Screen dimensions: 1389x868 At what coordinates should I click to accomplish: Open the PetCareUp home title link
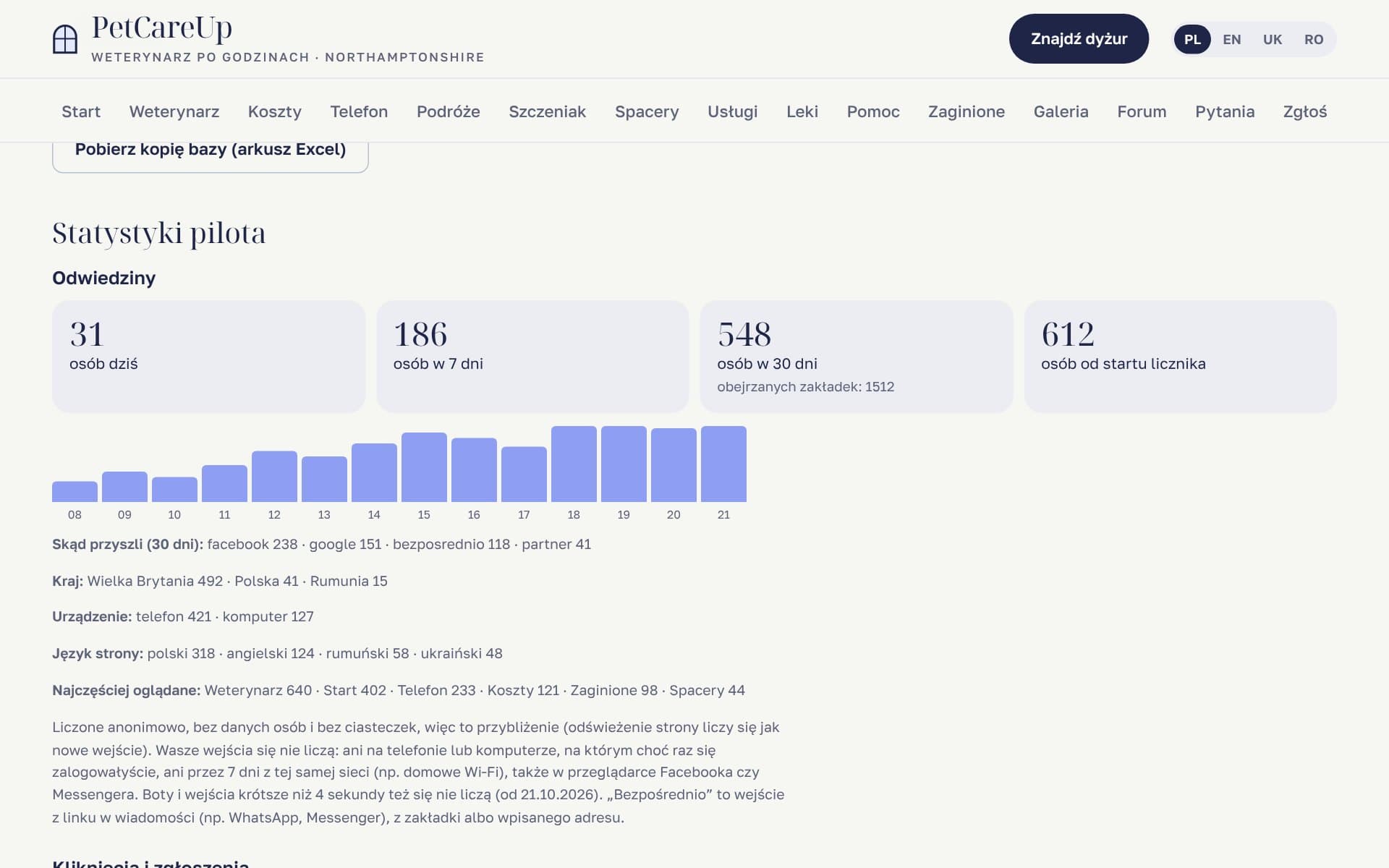[162, 28]
